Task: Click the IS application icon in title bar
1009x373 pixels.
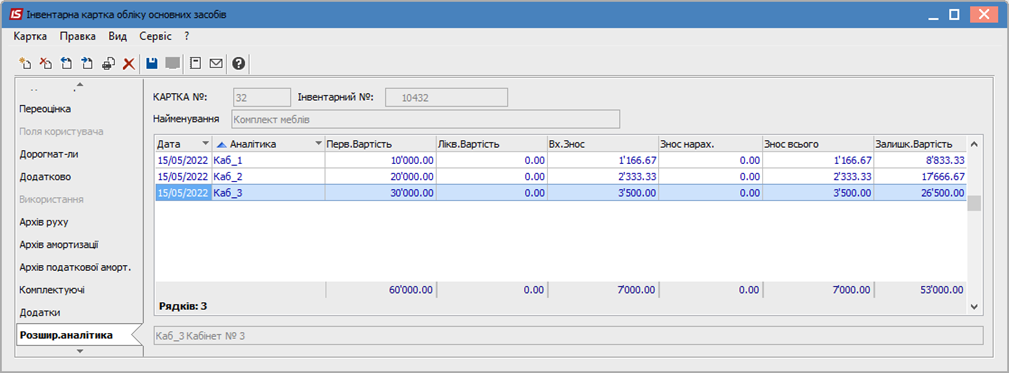Action: tap(15, 14)
